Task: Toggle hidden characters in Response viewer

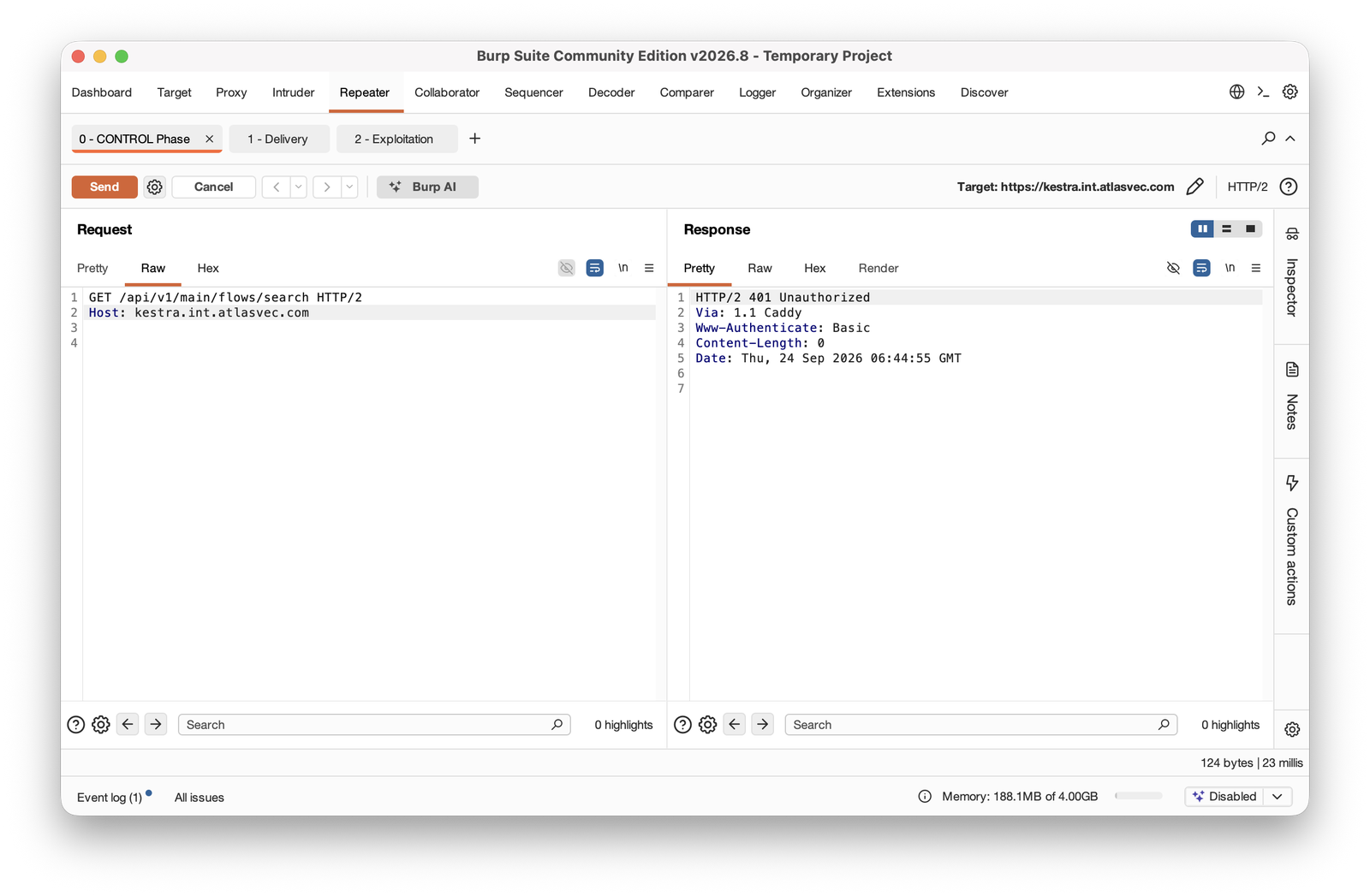Action: pyautogui.click(x=1173, y=268)
